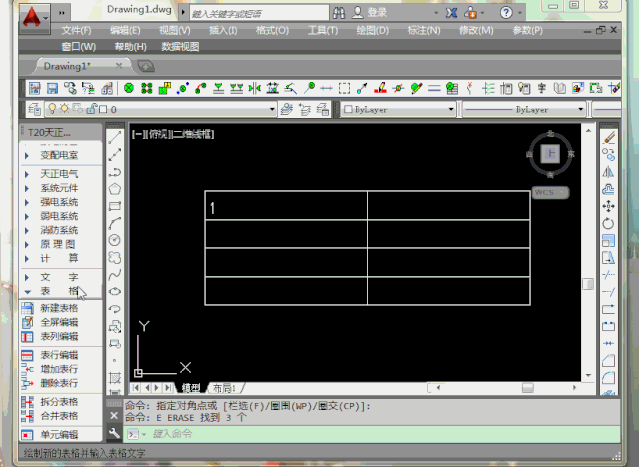This screenshot has height=467, width=639.
Task: Switch to the Drawing1* document tab
Action: tap(67, 66)
